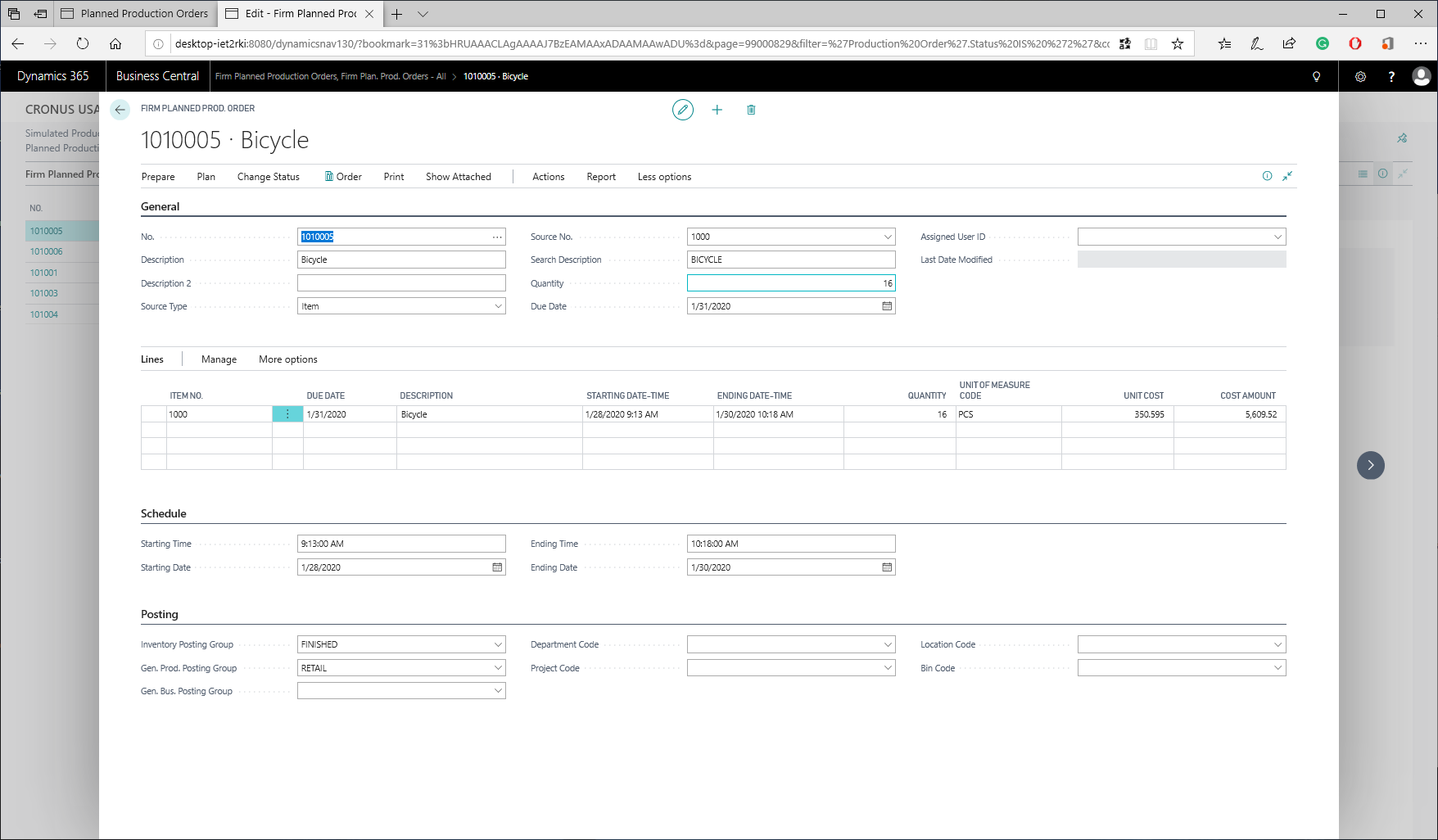Switch to Planned Production Orders browser tab
The image size is (1438, 840).
click(136, 14)
